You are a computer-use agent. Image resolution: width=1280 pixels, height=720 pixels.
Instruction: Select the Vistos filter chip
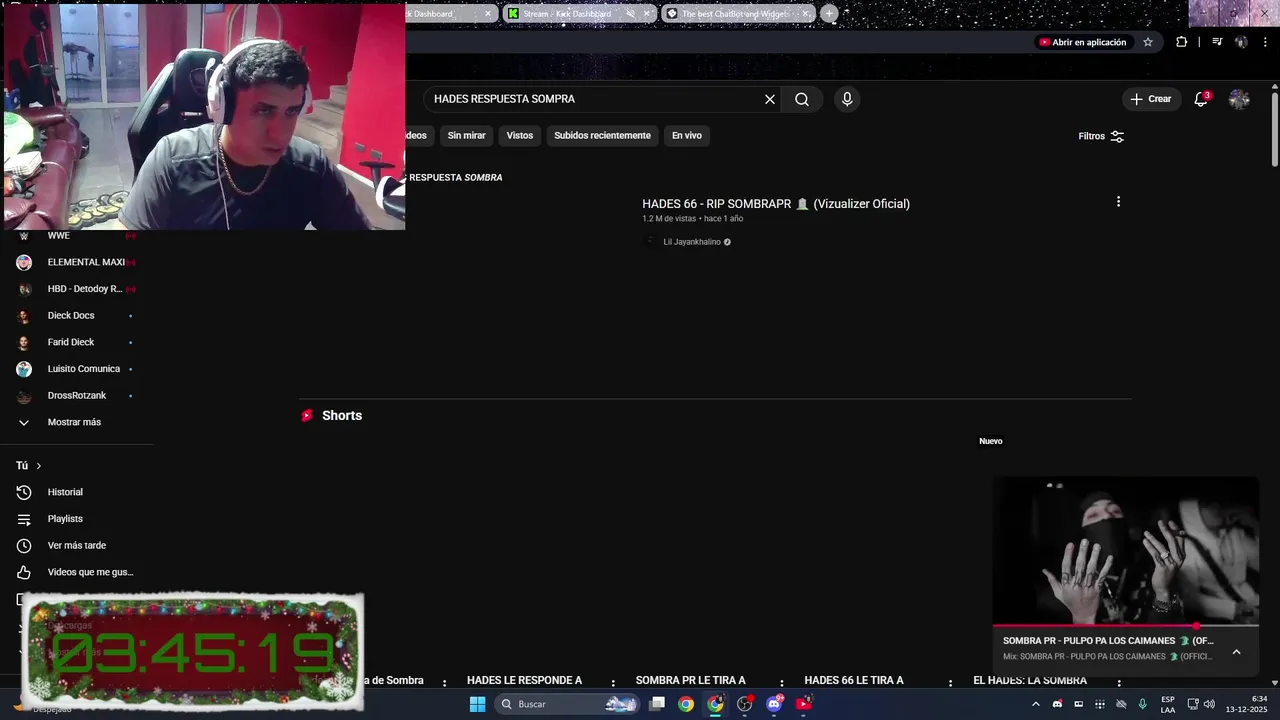520,135
